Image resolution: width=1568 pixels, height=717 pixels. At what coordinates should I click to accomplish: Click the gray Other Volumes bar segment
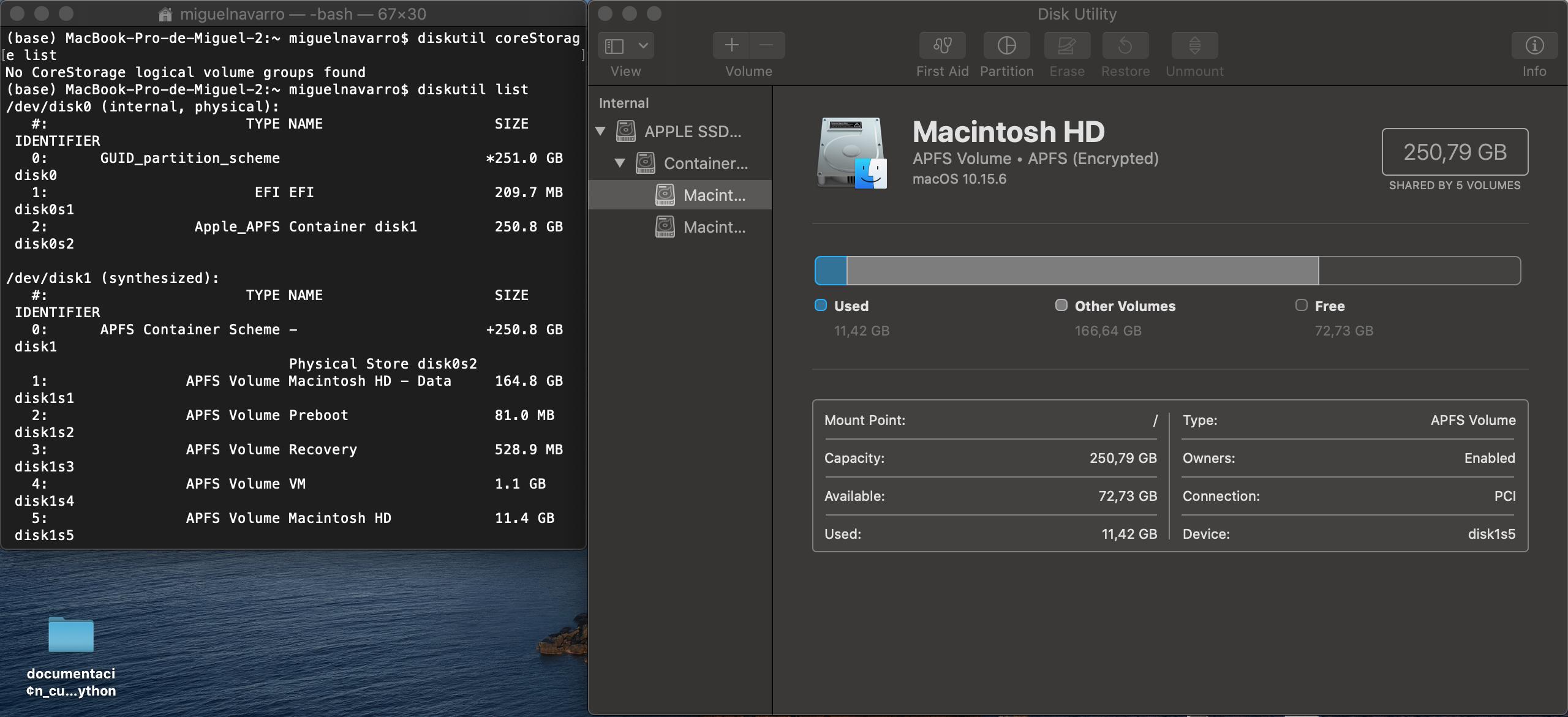(1082, 271)
